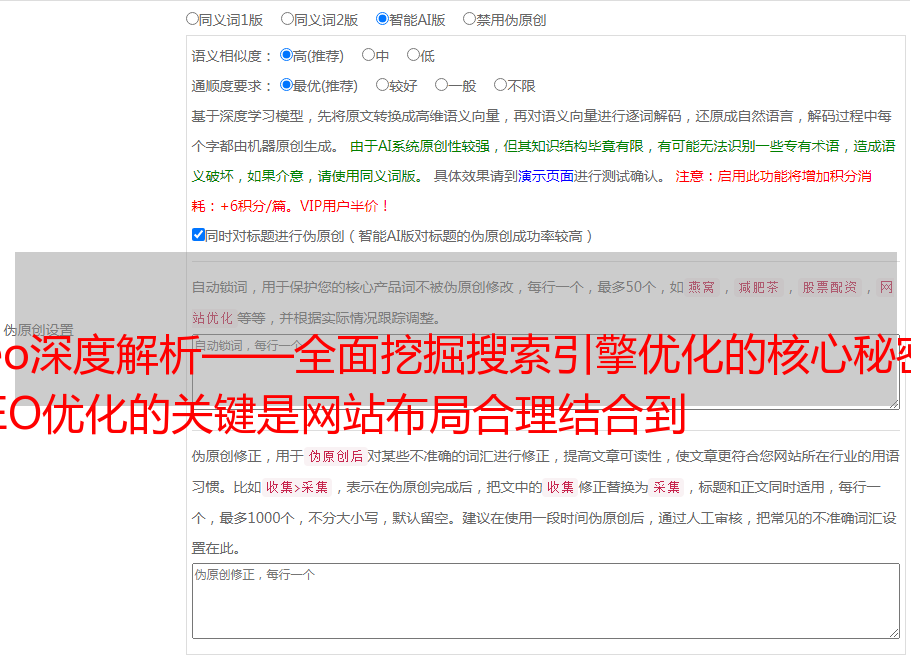
Task: Set 通顺度要求 to 一般
Action: (x=442, y=85)
